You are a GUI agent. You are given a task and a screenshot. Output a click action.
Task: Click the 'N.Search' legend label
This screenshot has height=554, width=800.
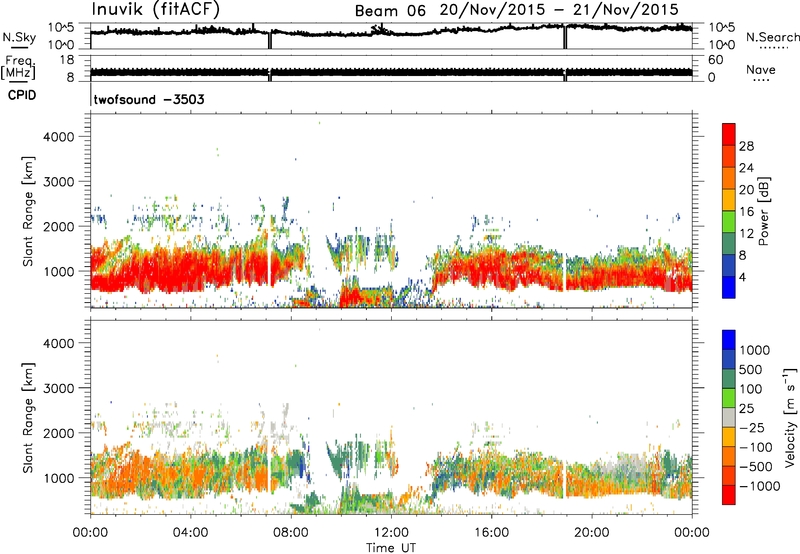[773, 37]
